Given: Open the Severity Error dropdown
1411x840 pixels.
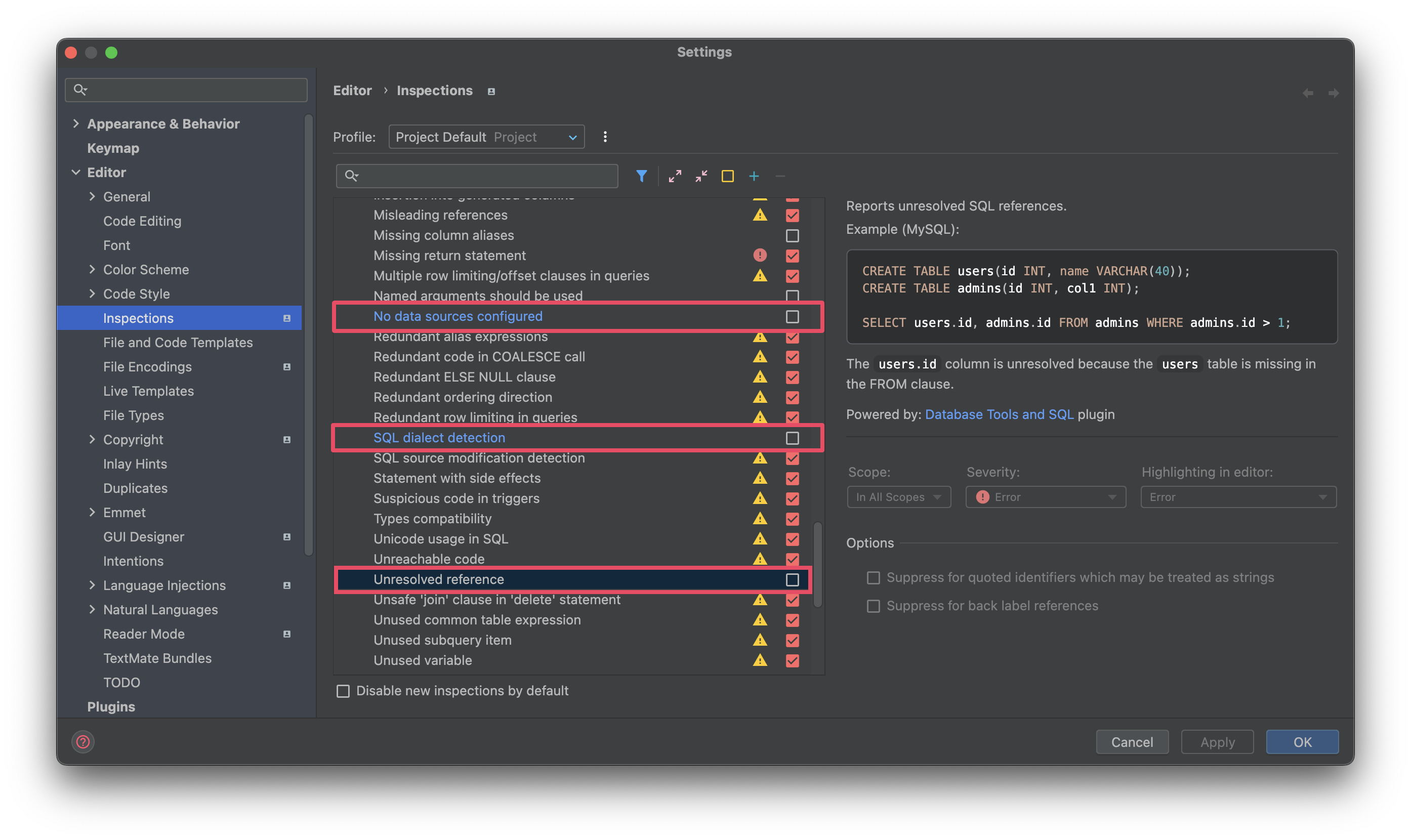Looking at the screenshot, I should tap(1046, 497).
